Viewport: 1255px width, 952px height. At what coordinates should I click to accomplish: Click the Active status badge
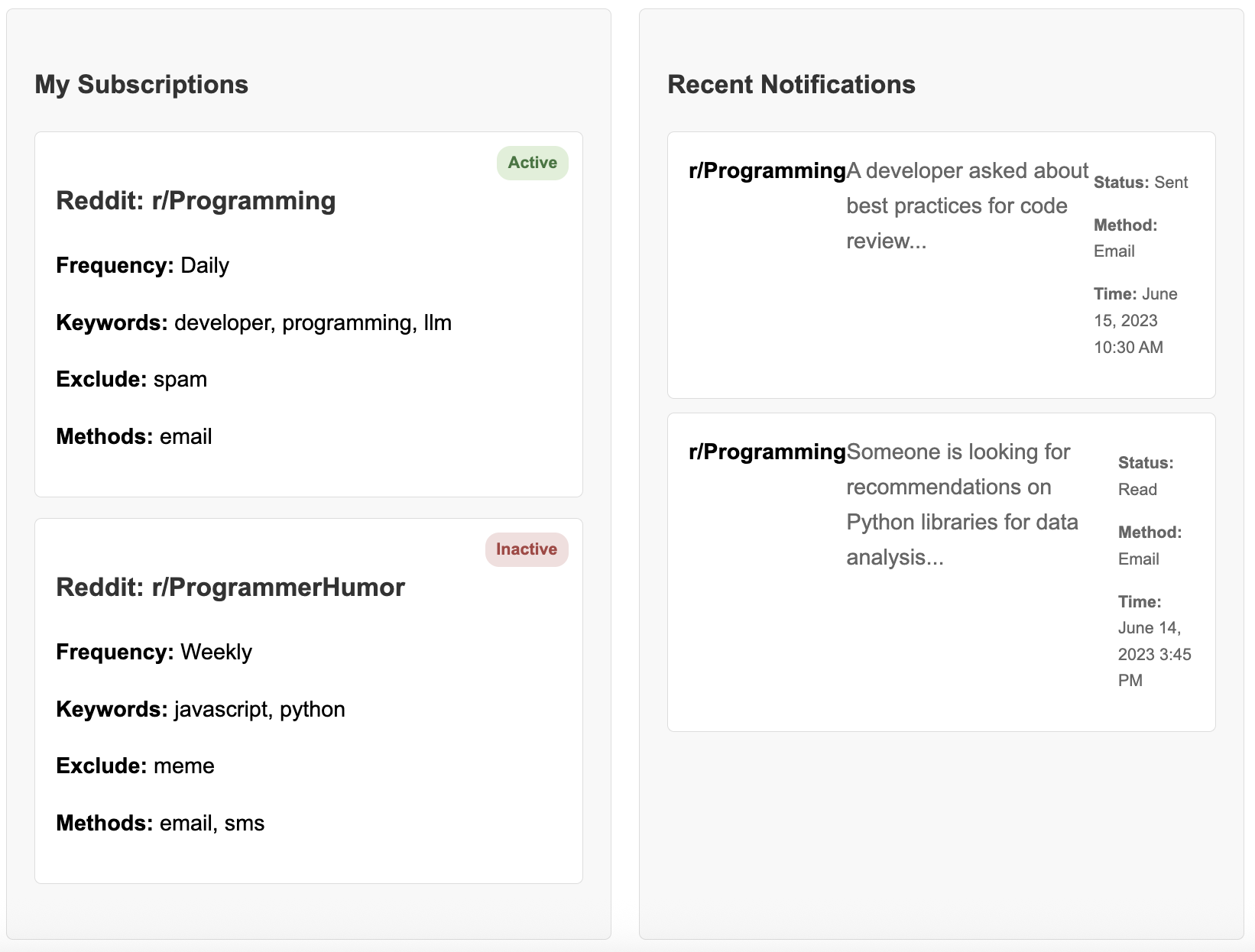point(532,163)
